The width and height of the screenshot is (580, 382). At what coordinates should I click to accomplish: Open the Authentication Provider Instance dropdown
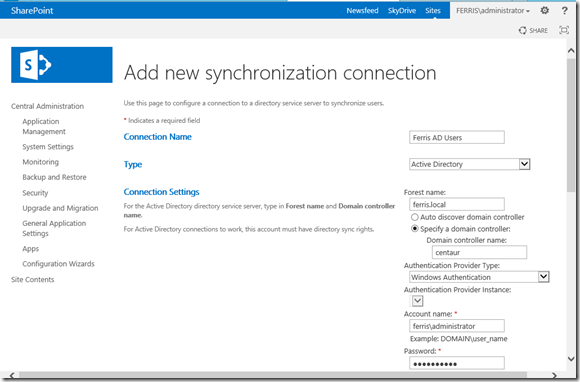pos(417,301)
